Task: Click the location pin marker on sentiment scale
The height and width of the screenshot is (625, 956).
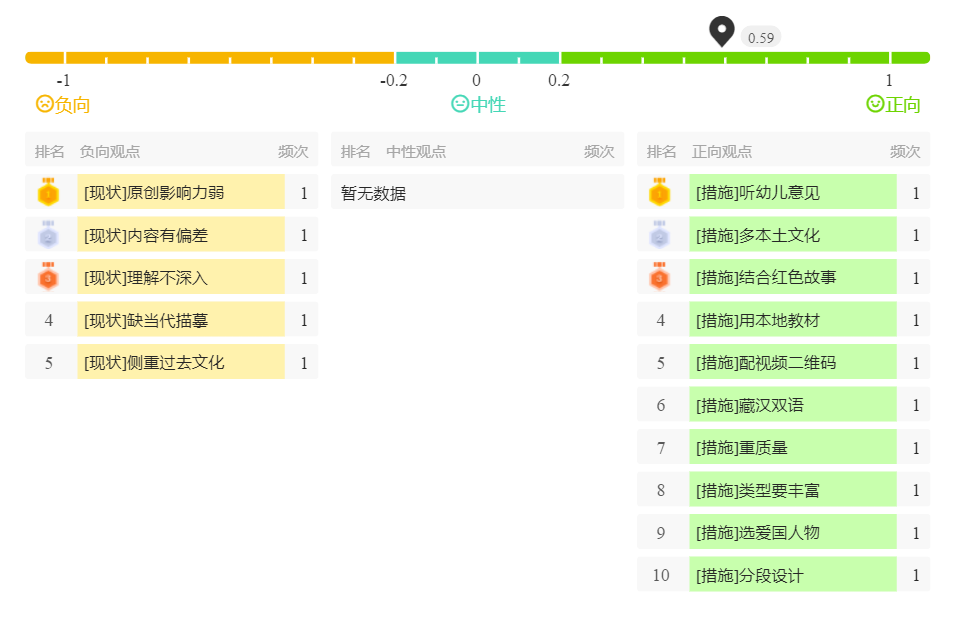Action: pyautogui.click(x=721, y=30)
